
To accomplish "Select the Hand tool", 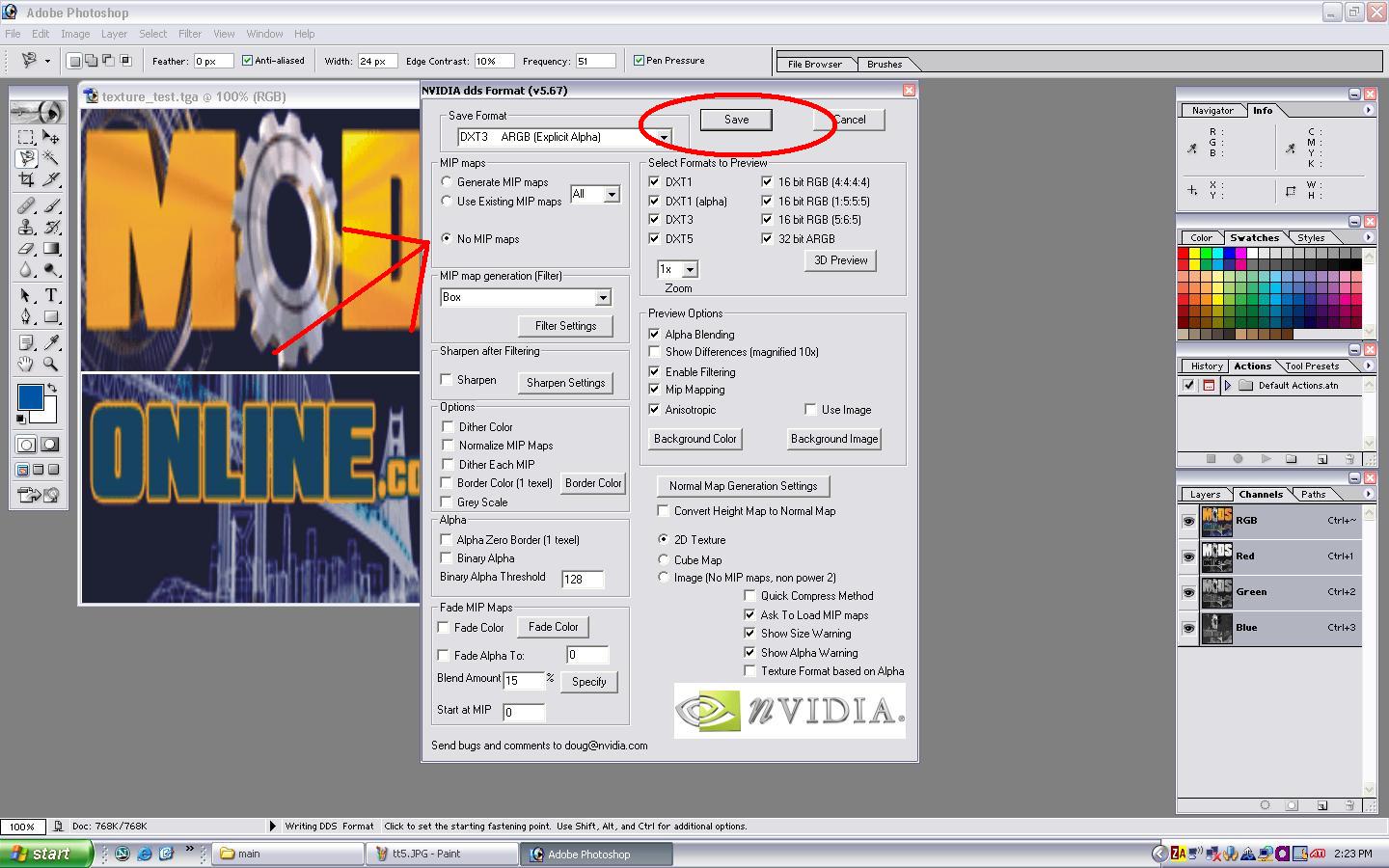I will click(27, 364).
